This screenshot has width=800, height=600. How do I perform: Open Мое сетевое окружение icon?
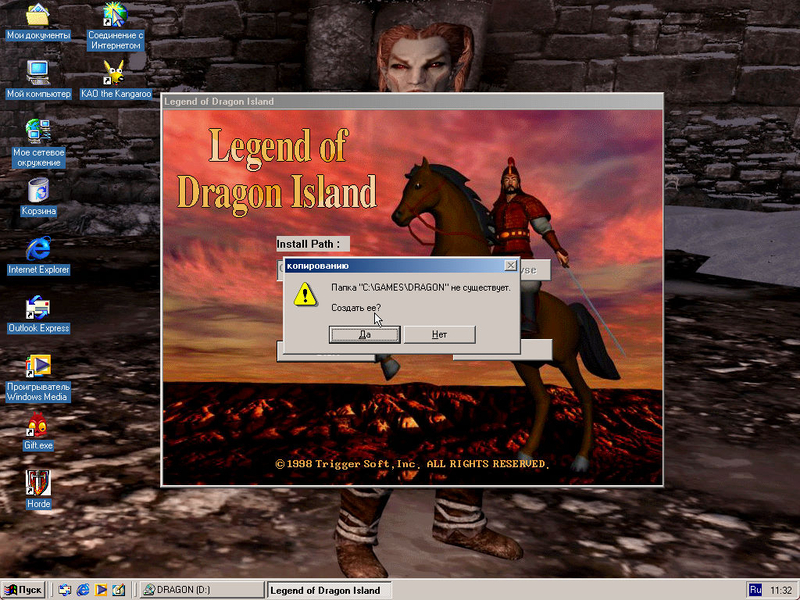click(38, 143)
